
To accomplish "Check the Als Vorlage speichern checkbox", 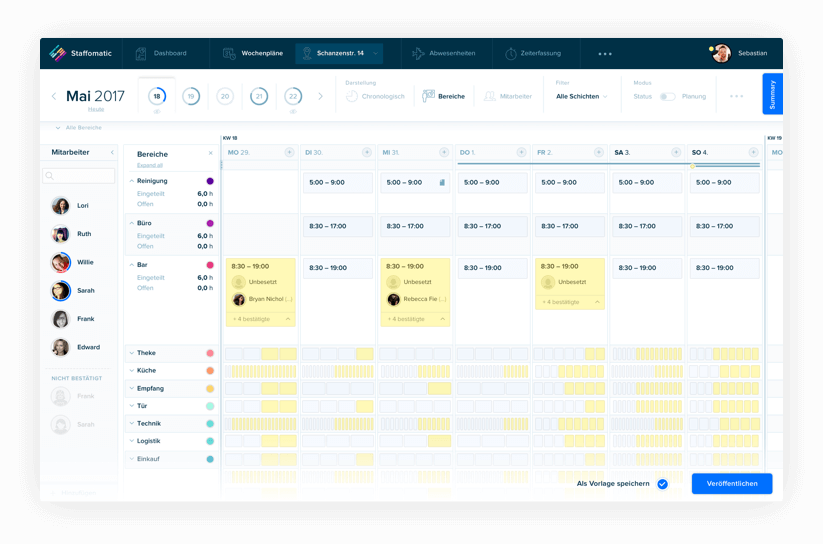I will [x=662, y=484].
